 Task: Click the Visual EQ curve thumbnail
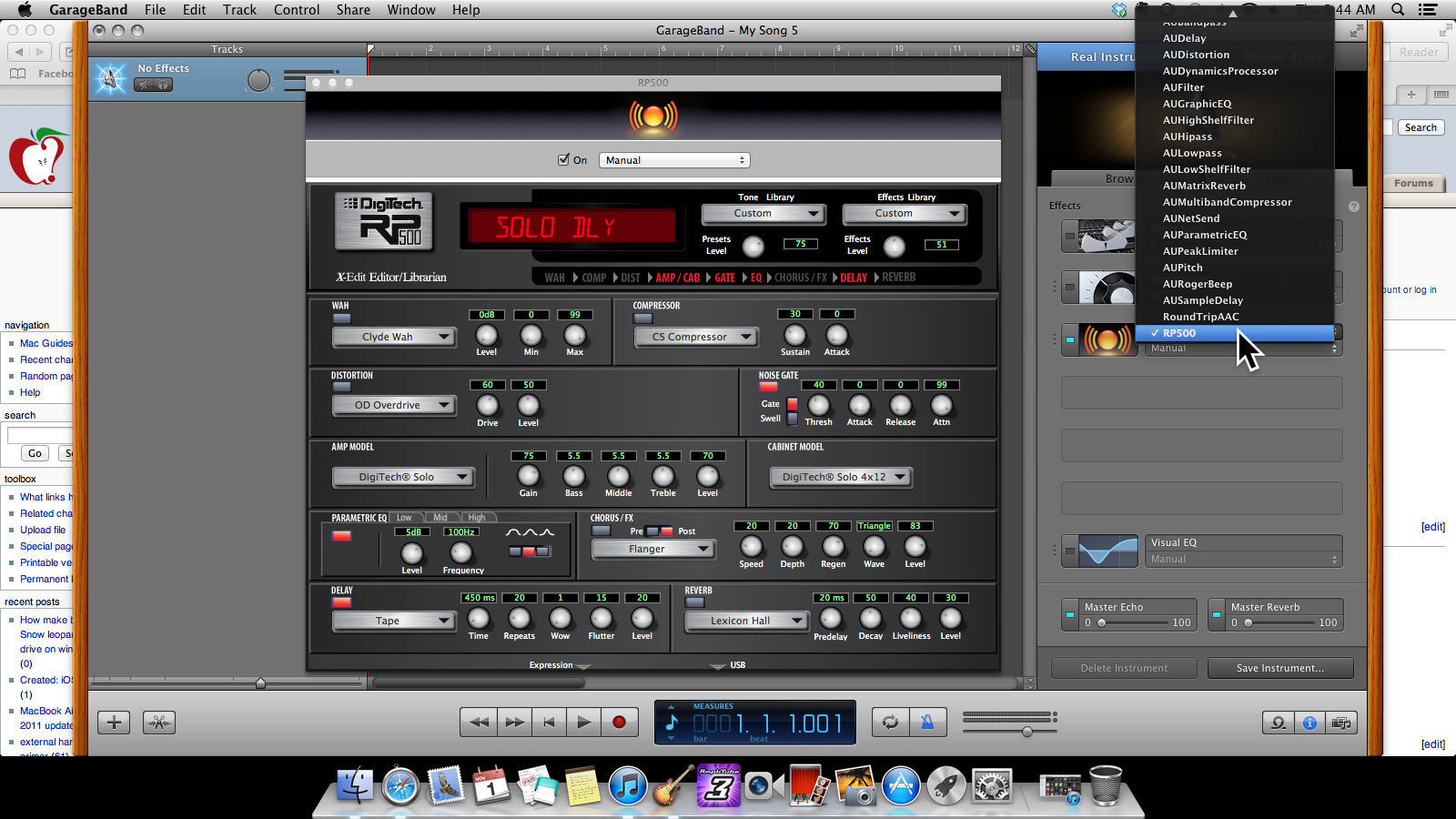tap(1107, 551)
